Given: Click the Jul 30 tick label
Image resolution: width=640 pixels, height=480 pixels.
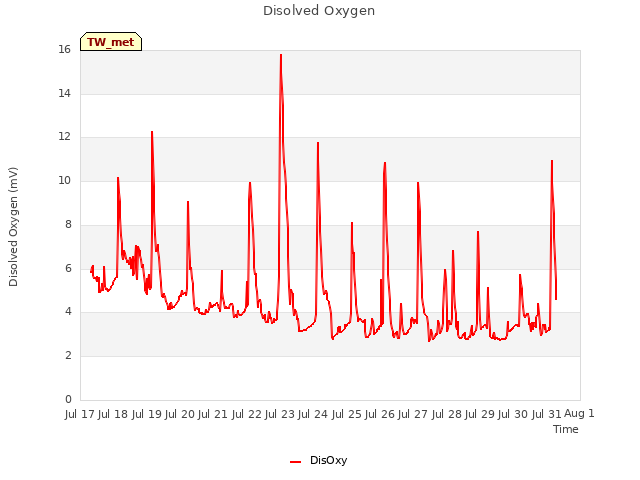Looking at the screenshot, I should click(513, 414).
